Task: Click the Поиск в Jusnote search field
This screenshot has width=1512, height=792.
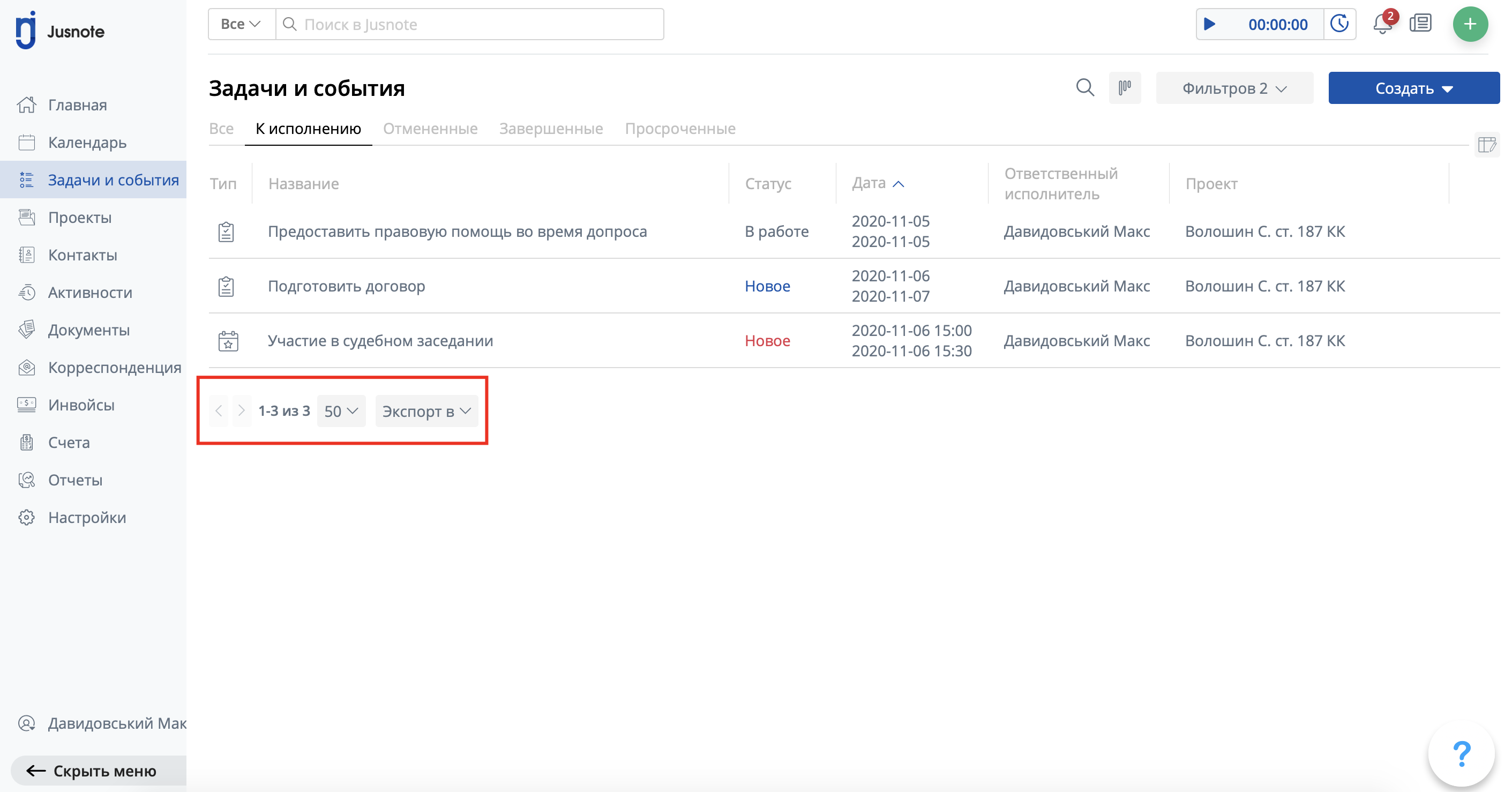Action: pos(469,24)
